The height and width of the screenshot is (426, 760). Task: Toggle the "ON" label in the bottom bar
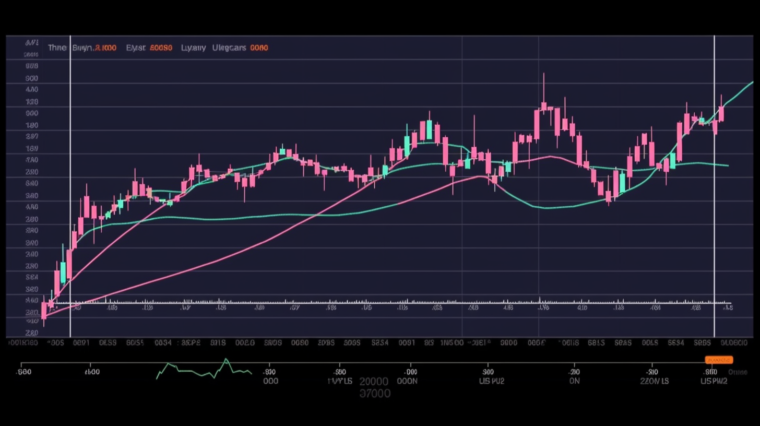576,381
